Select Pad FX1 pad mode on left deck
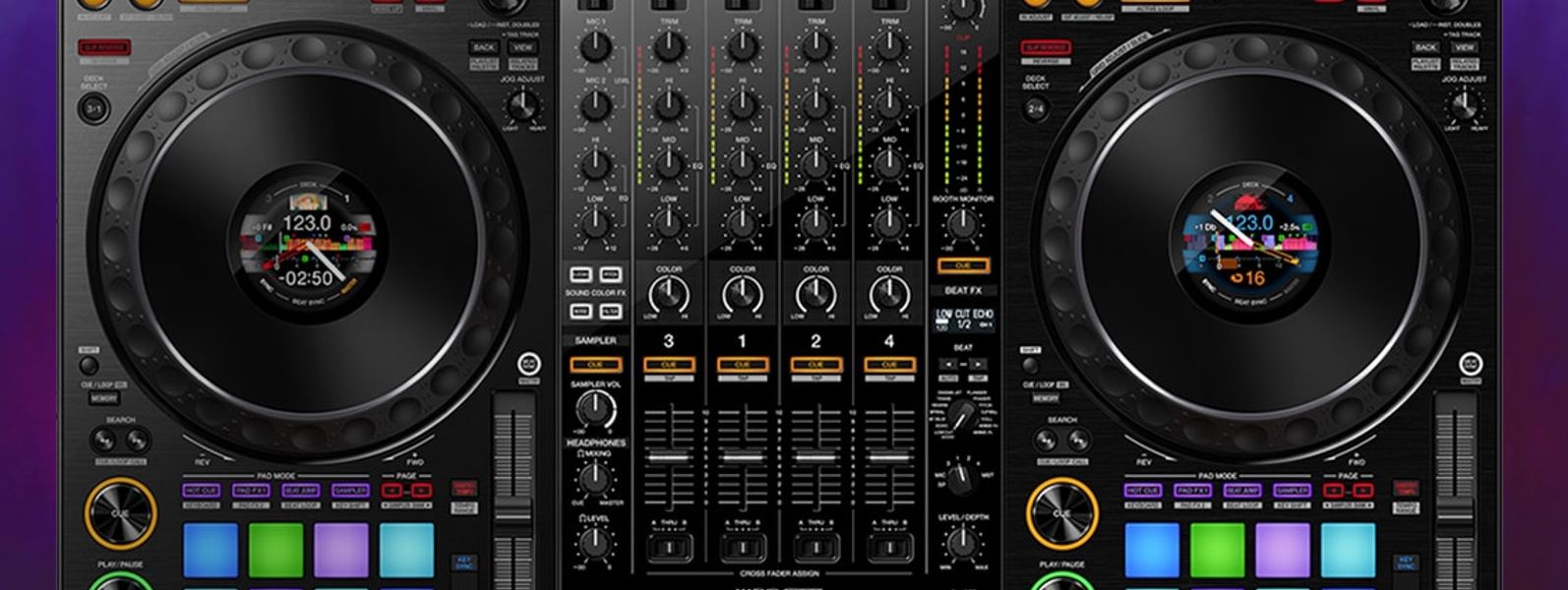 pyautogui.click(x=251, y=490)
